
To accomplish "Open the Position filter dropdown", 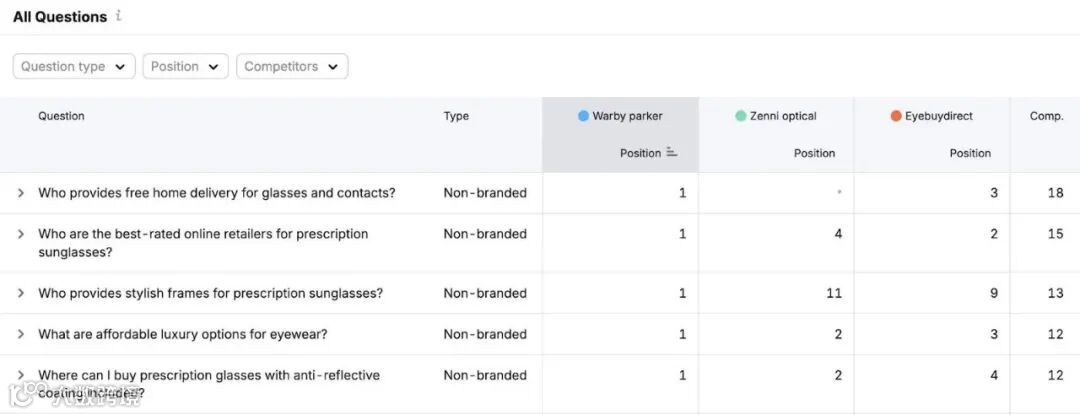I will [x=186, y=67].
